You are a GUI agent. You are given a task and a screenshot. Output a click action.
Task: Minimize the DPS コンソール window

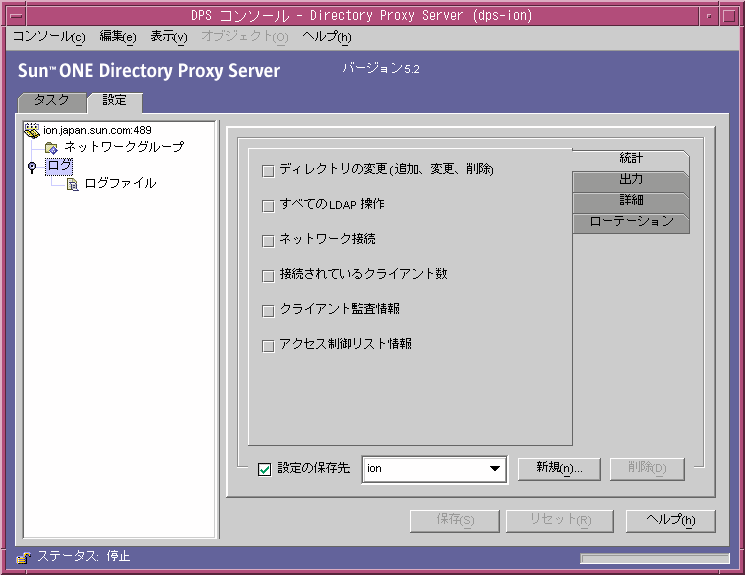(x=709, y=16)
